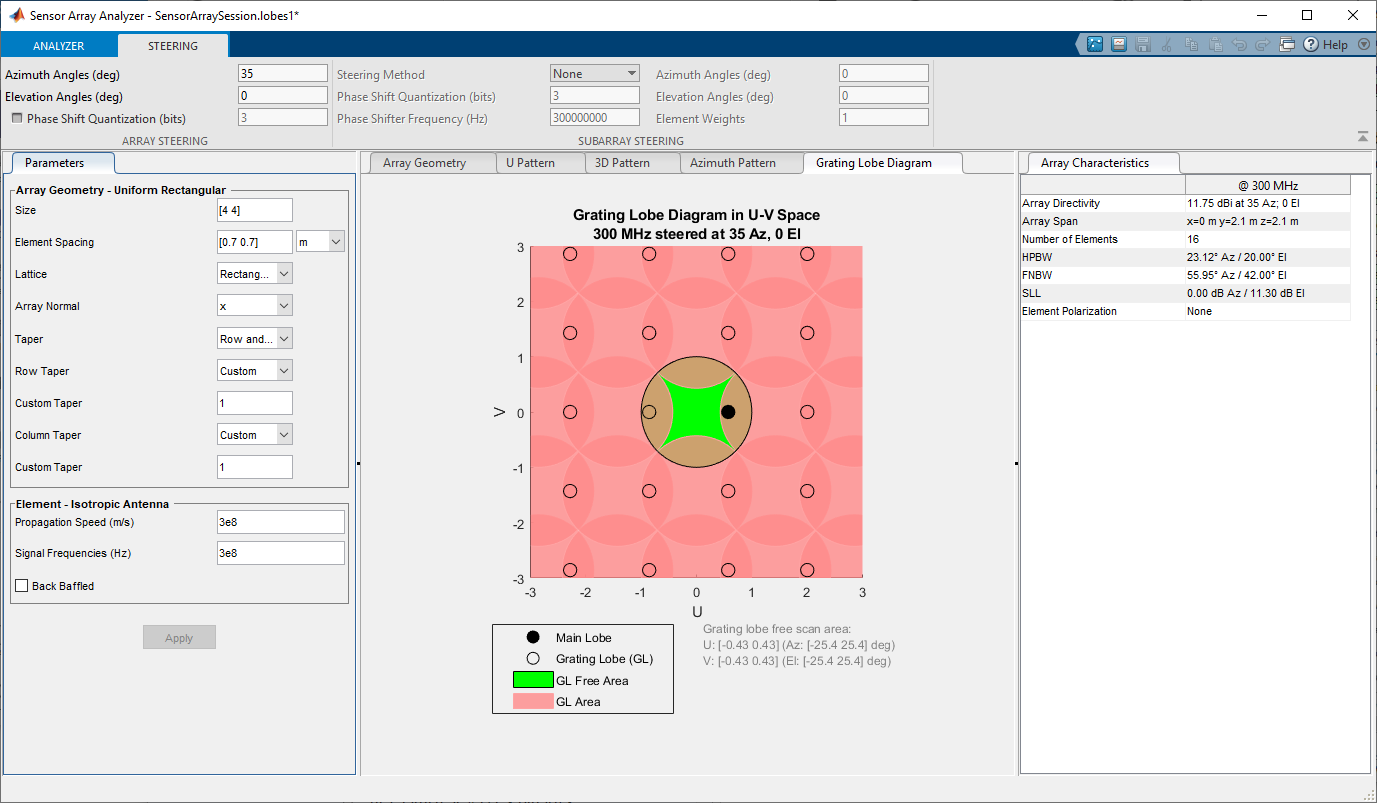Open the Column Taper dropdown
This screenshot has width=1377, height=803.
click(255, 435)
